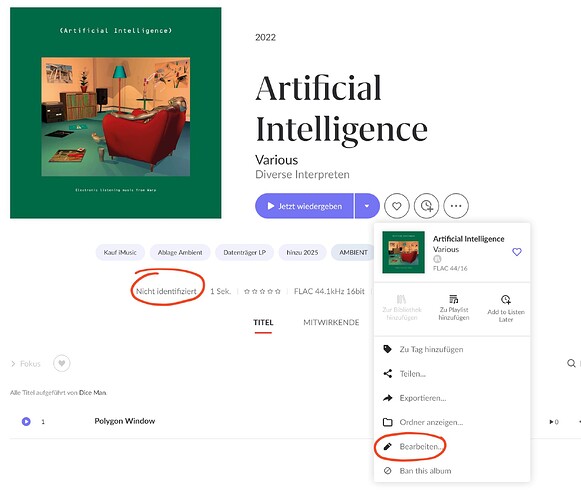Expand the Fokus chevron
Viewport: 581px width, 500px height.
[x=13, y=364]
